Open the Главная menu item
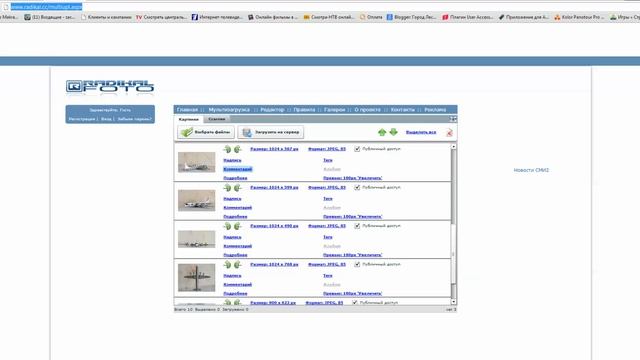The height and width of the screenshot is (360, 640). coord(187,110)
